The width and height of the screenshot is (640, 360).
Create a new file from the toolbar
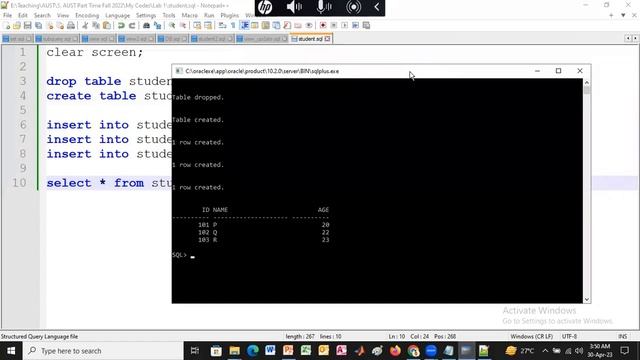(7, 25)
